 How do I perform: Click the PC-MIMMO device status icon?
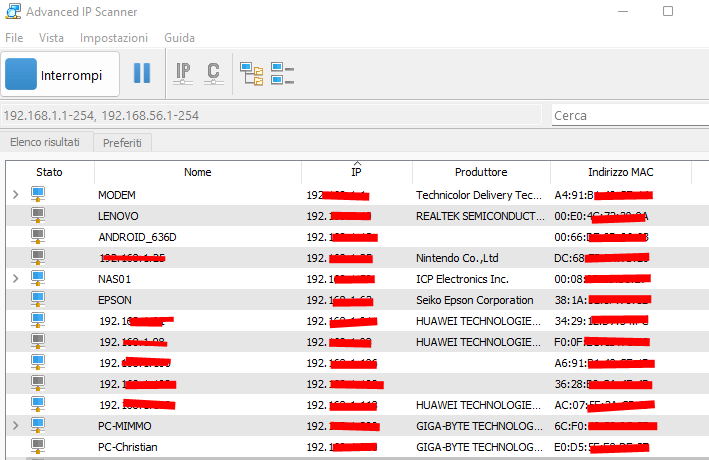point(38,425)
